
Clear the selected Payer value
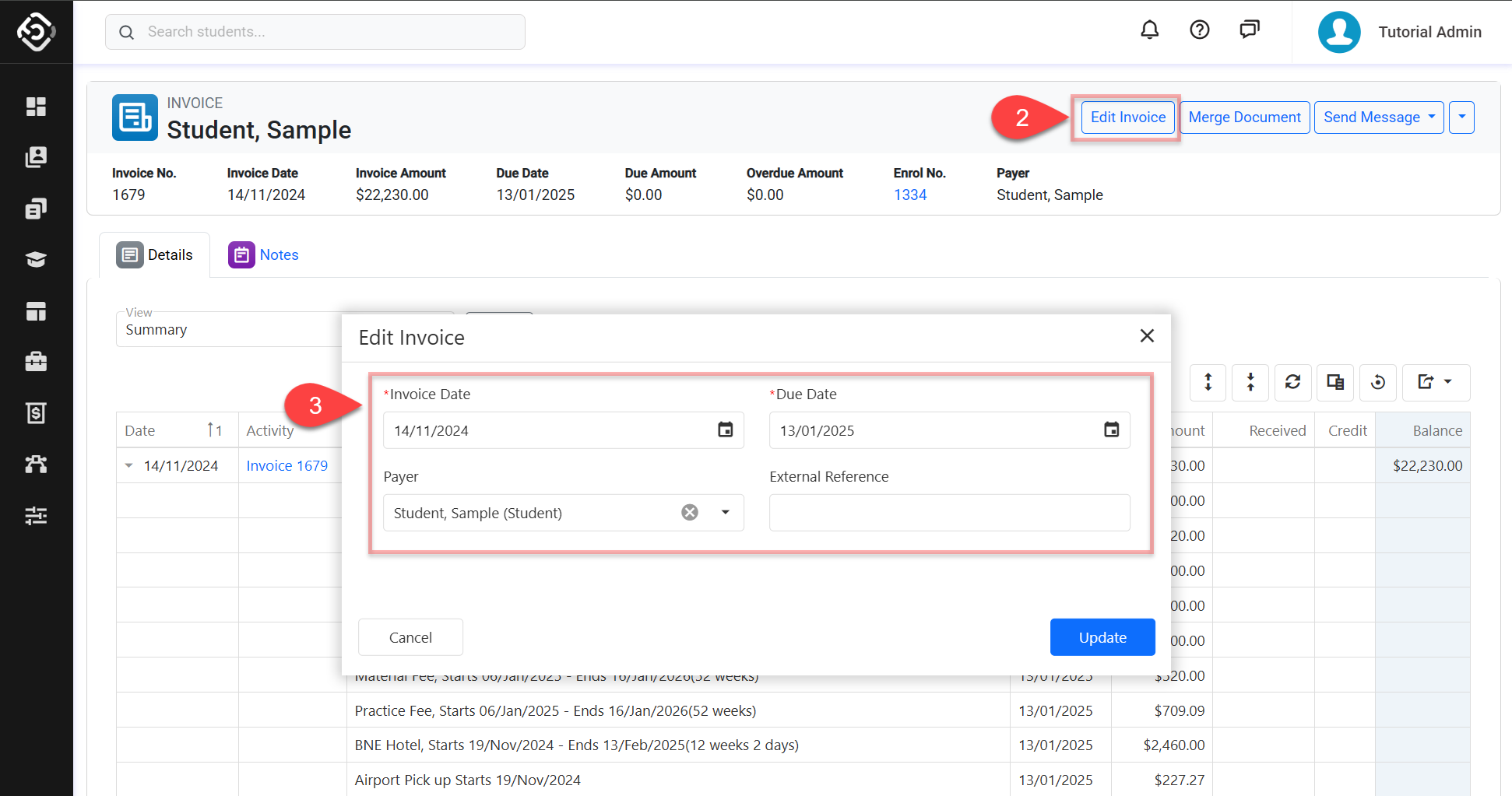point(690,513)
